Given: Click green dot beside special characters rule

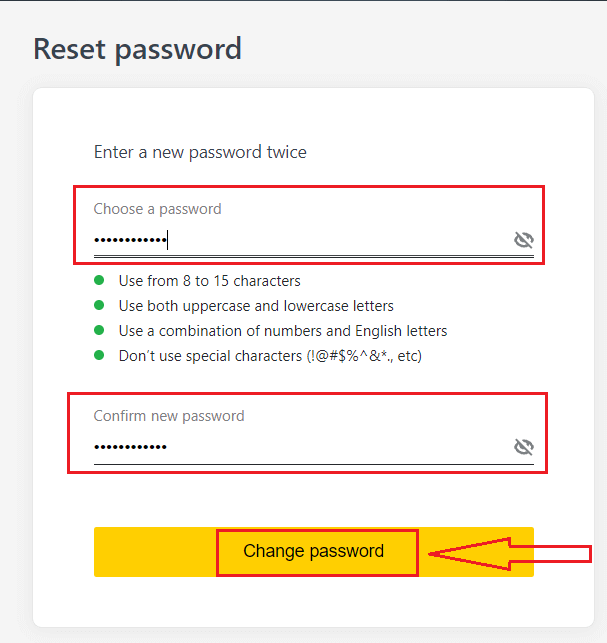Looking at the screenshot, I should point(99,355).
